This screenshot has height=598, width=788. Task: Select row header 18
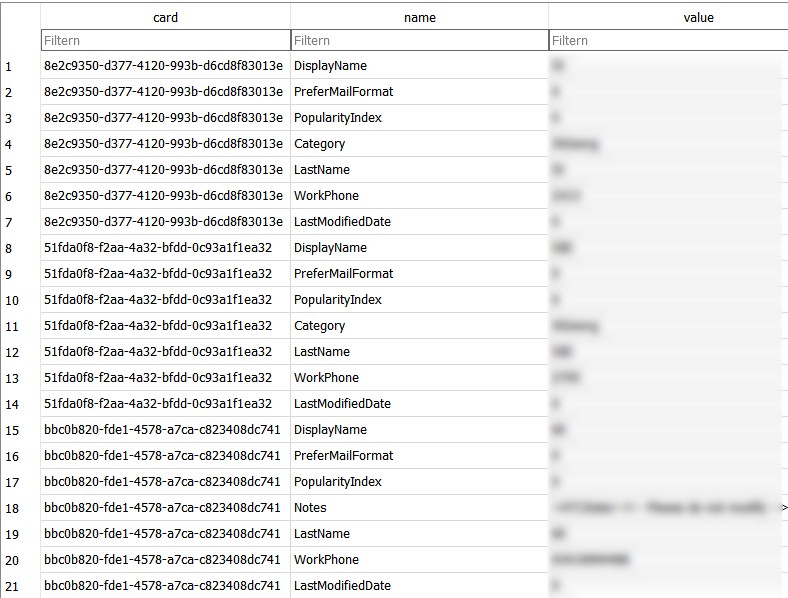(x=20, y=508)
